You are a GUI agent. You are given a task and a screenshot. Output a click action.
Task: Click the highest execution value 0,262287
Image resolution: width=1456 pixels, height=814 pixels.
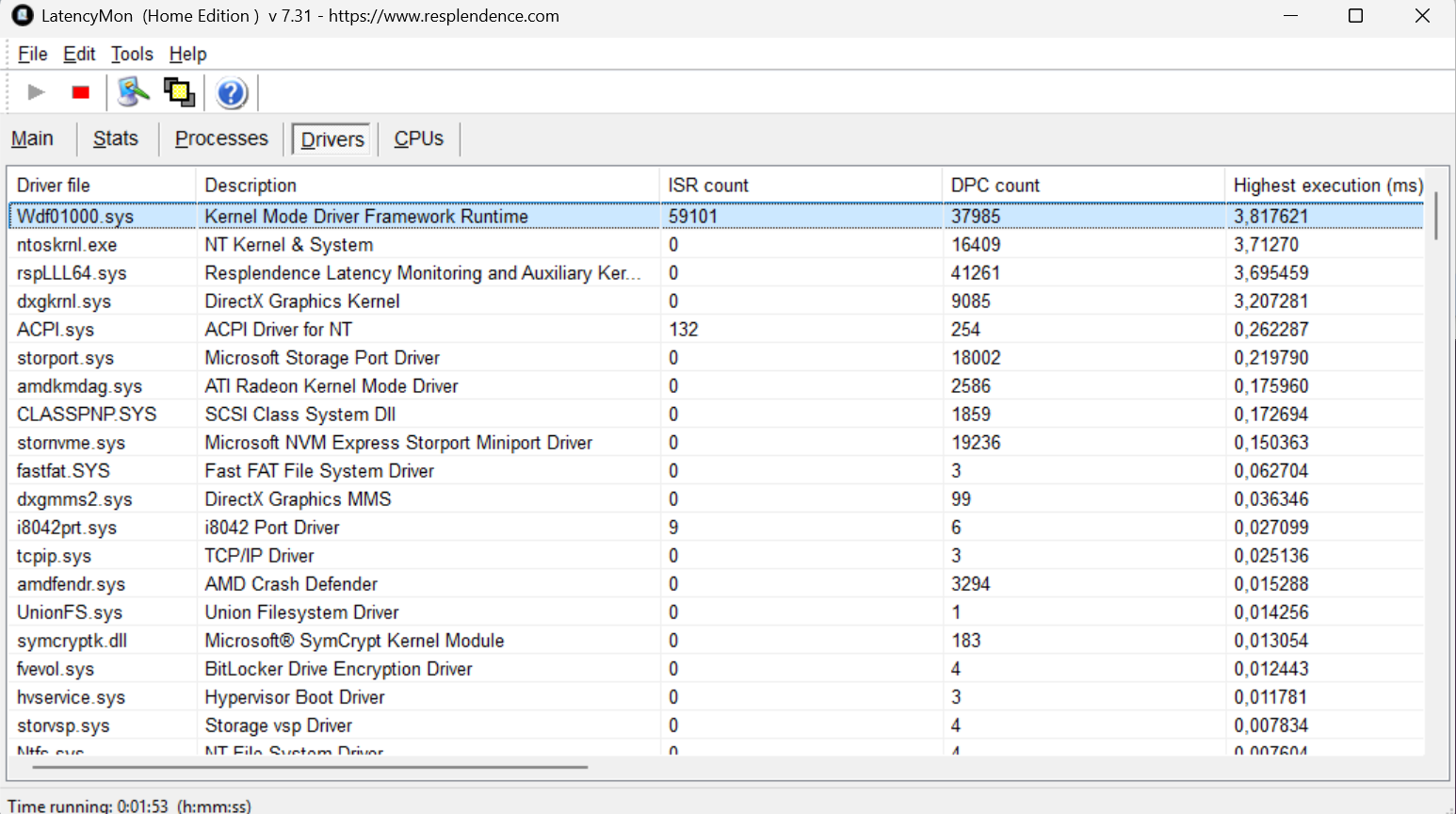point(1271,330)
